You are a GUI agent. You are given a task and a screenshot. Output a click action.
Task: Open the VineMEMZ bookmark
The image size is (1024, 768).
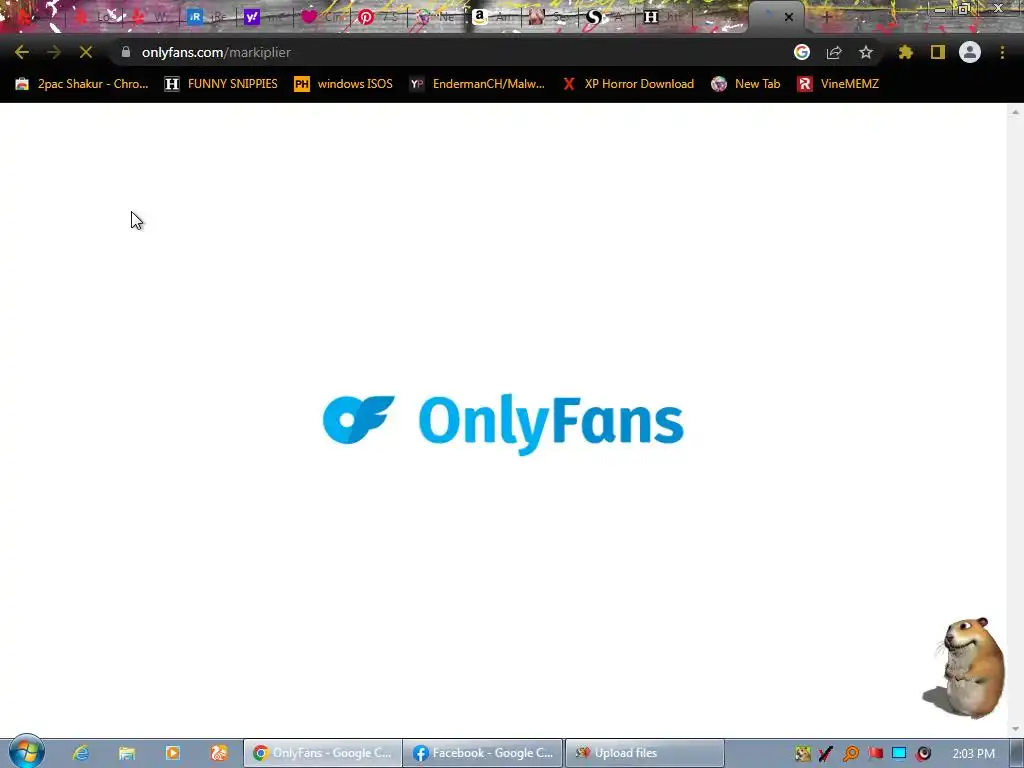coord(839,84)
